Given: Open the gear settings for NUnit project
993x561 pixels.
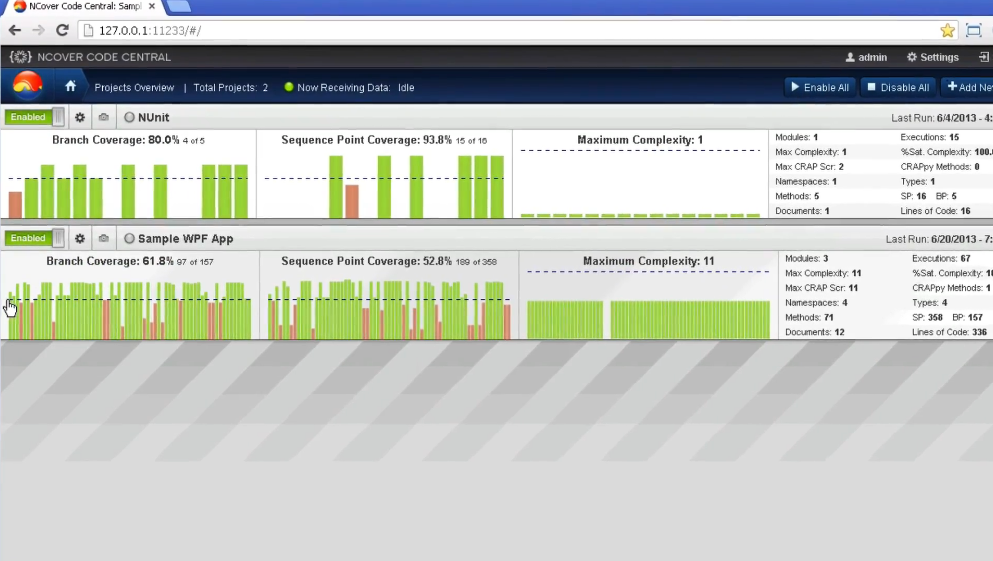Looking at the screenshot, I should [x=80, y=117].
